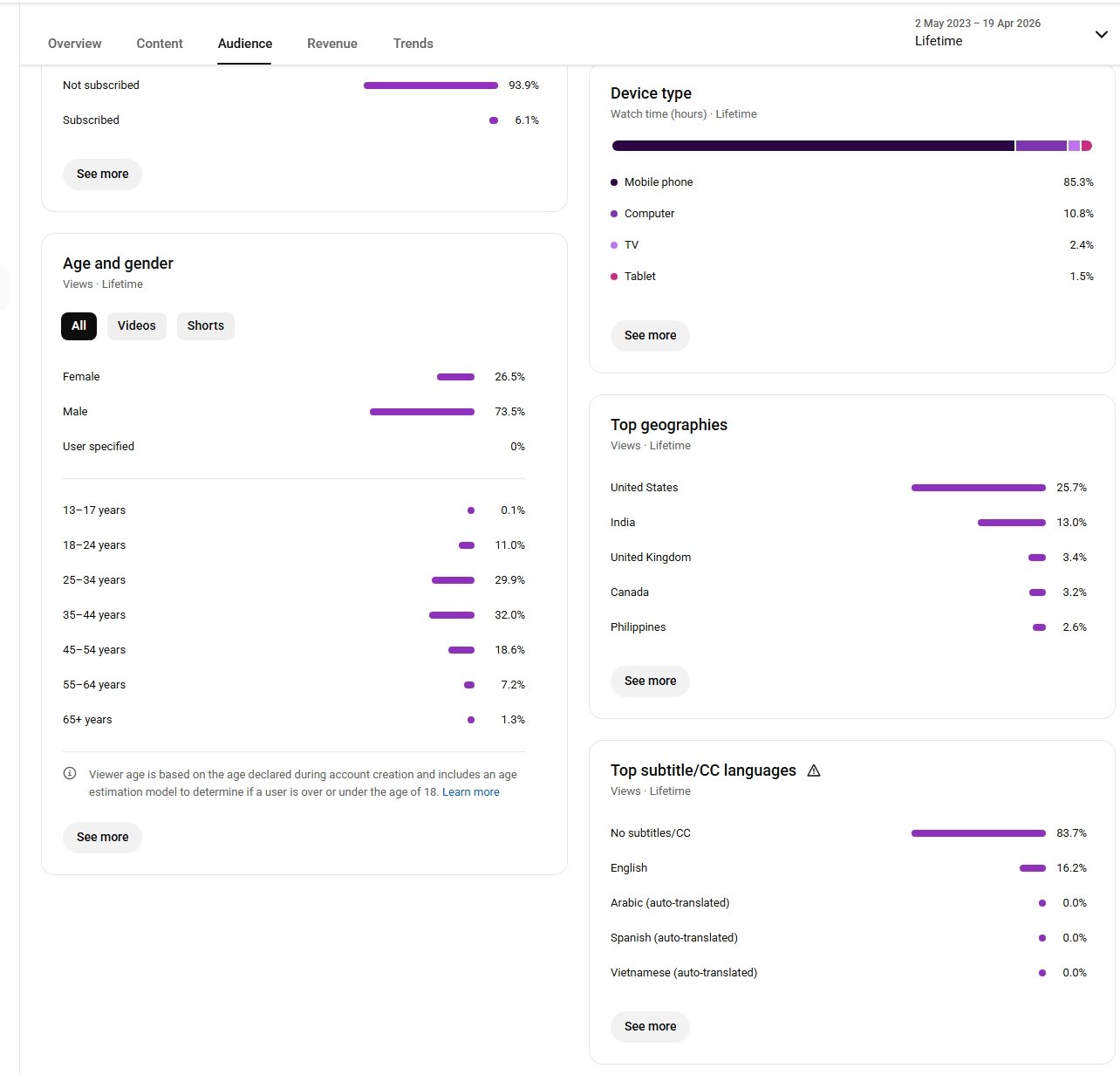Viewport: 1120px width, 1075px height.
Task: Switch to the Revenue tab
Action: [x=332, y=44]
